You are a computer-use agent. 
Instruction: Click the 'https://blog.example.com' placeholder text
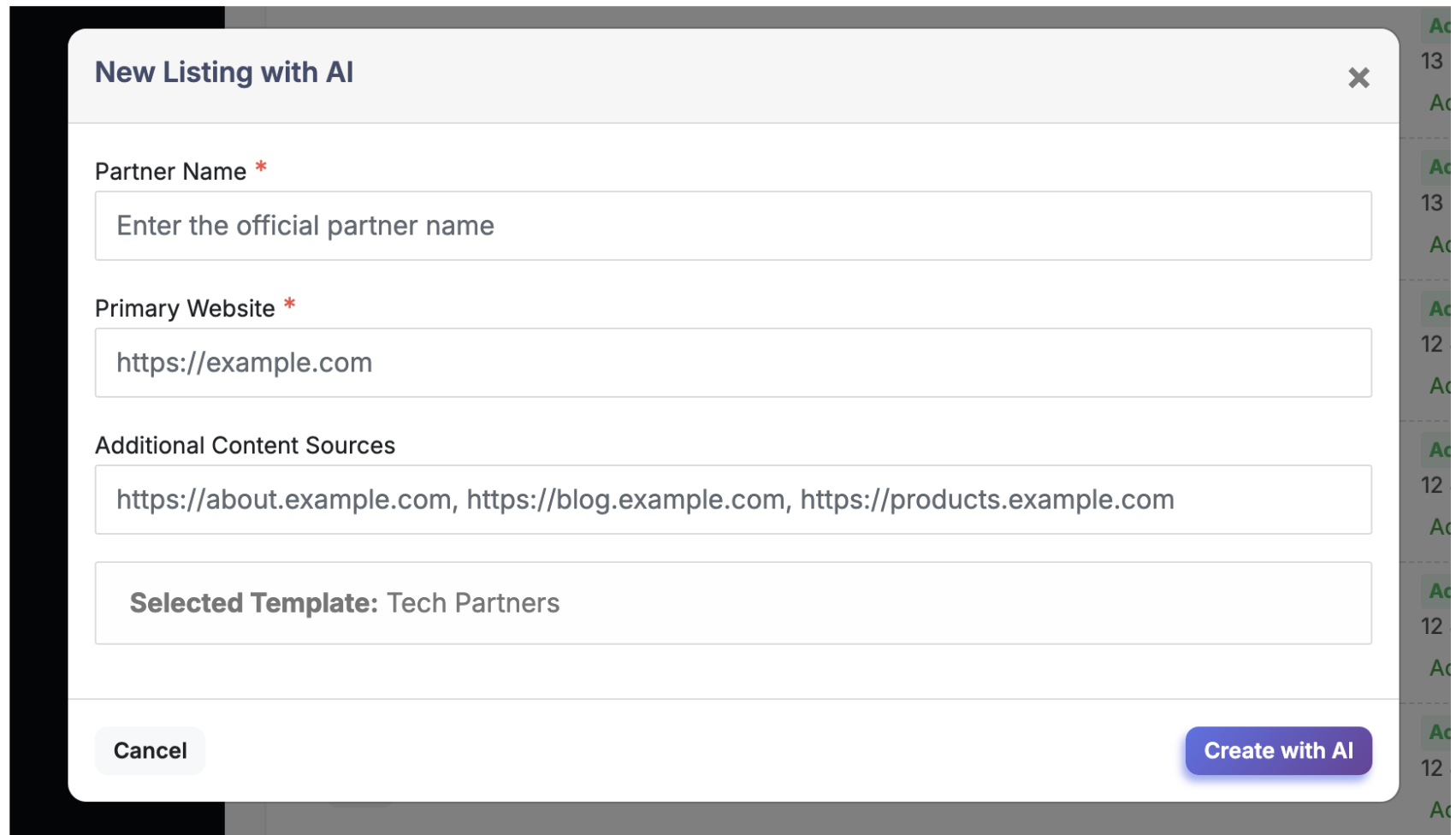(x=628, y=500)
